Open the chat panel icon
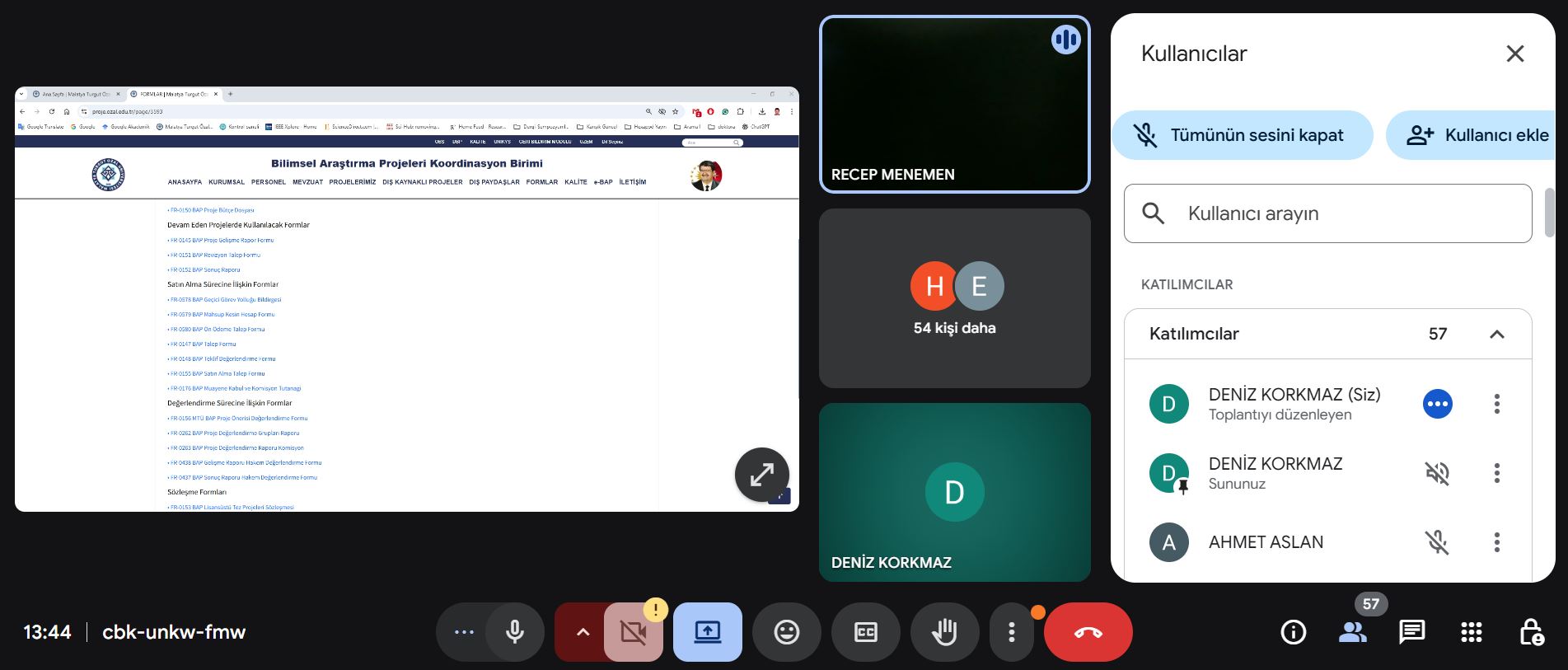 tap(1411, 632)
